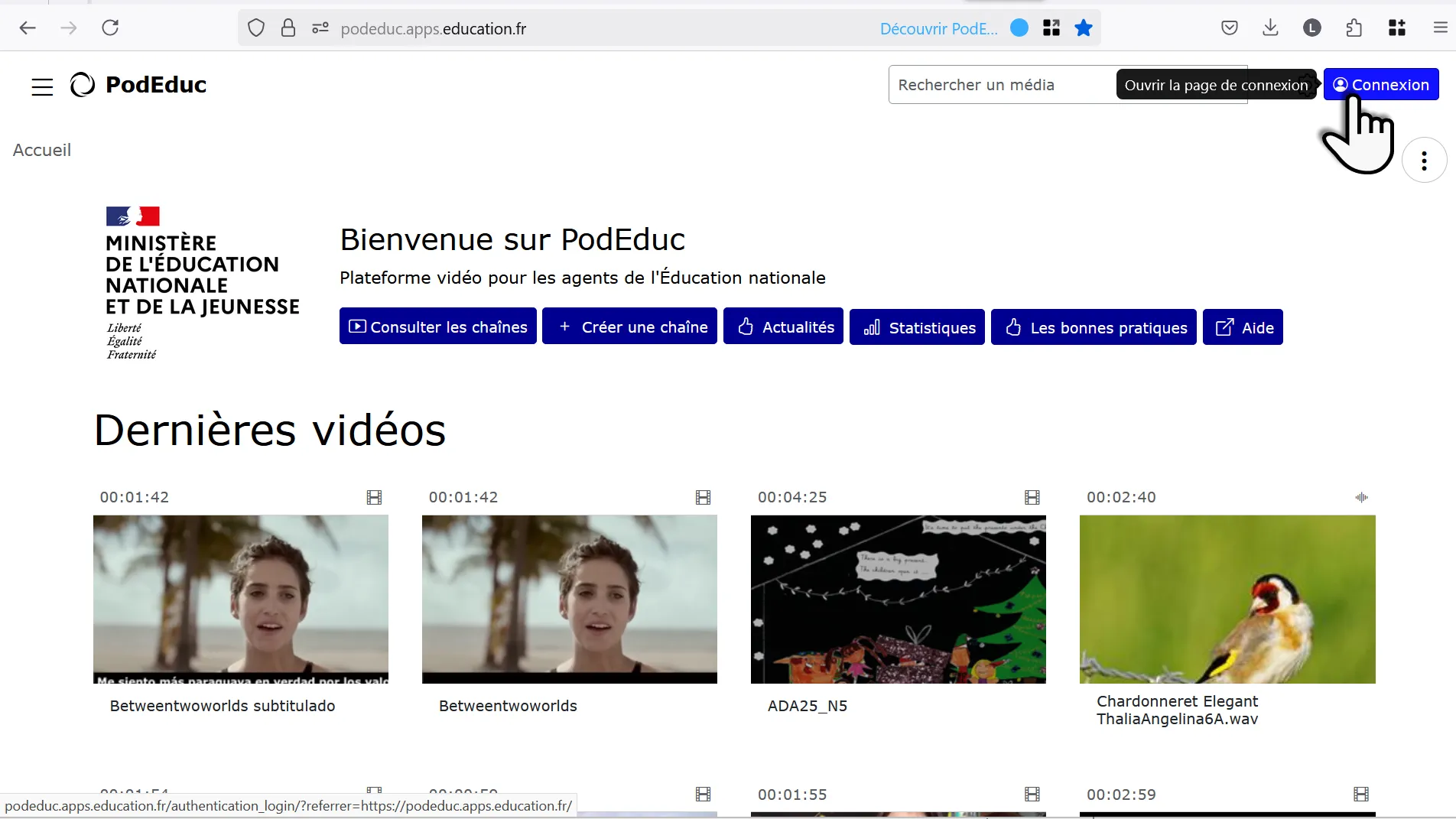
Task: Open the Actualités page
Action: pyautogui.click(x=783, y=327)
